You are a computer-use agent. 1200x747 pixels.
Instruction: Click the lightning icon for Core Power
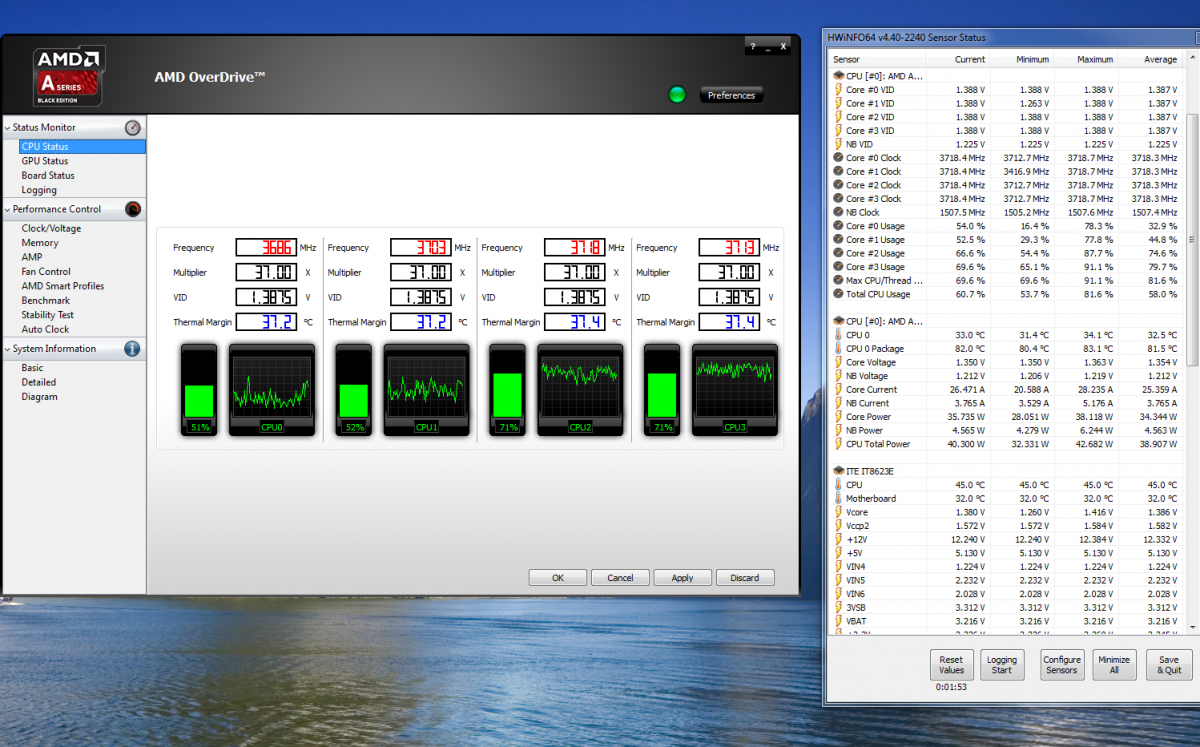(838, 416)
